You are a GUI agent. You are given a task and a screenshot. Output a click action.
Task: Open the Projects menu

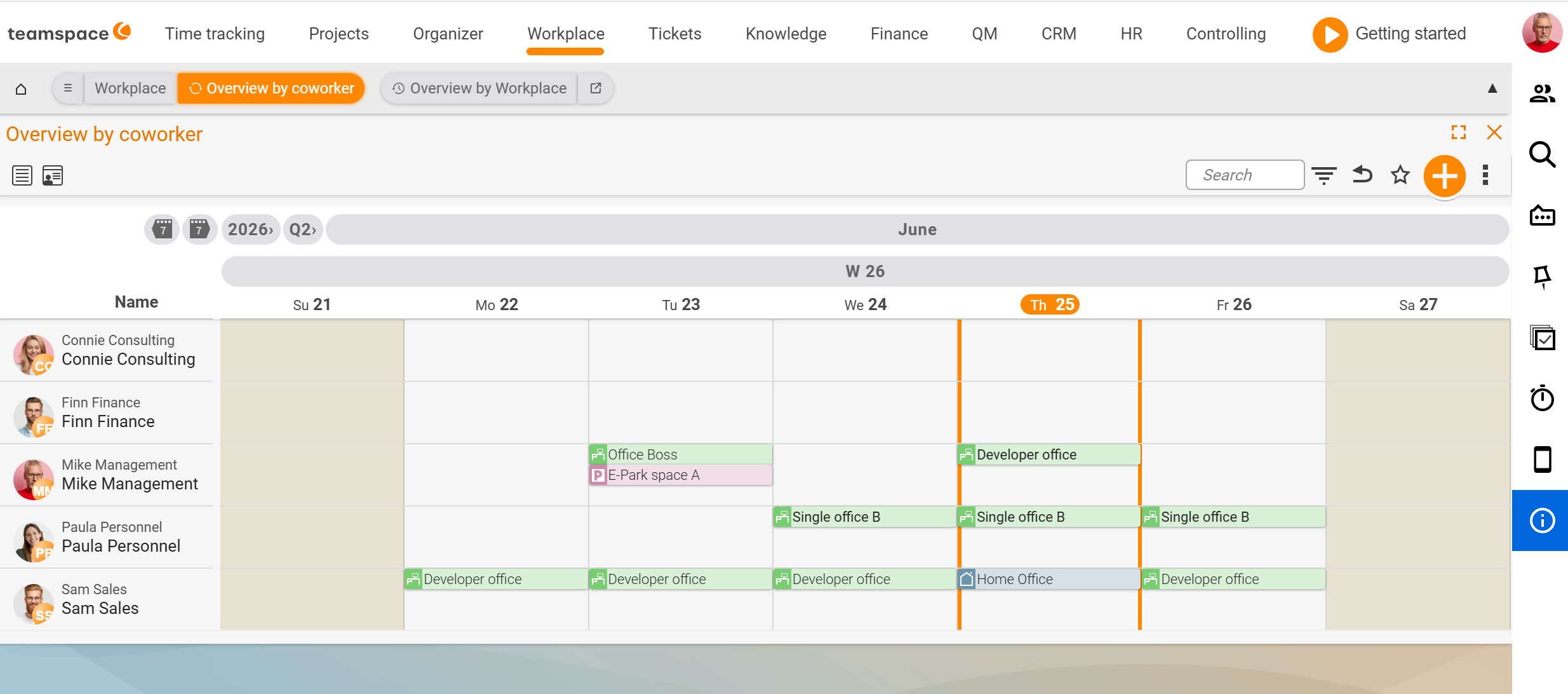[x=338, y=34]
